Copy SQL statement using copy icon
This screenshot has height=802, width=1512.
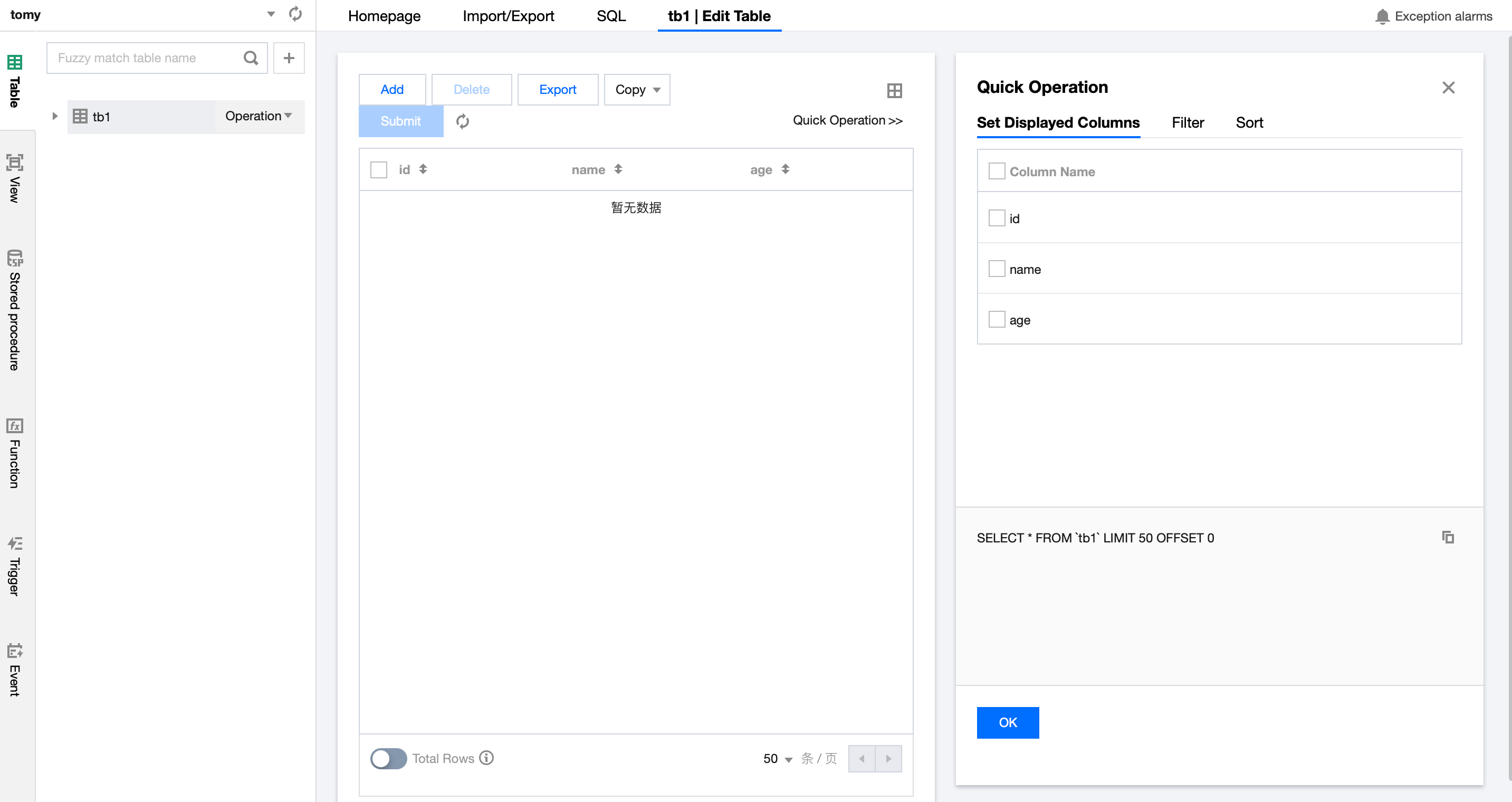pos(1448,537)
